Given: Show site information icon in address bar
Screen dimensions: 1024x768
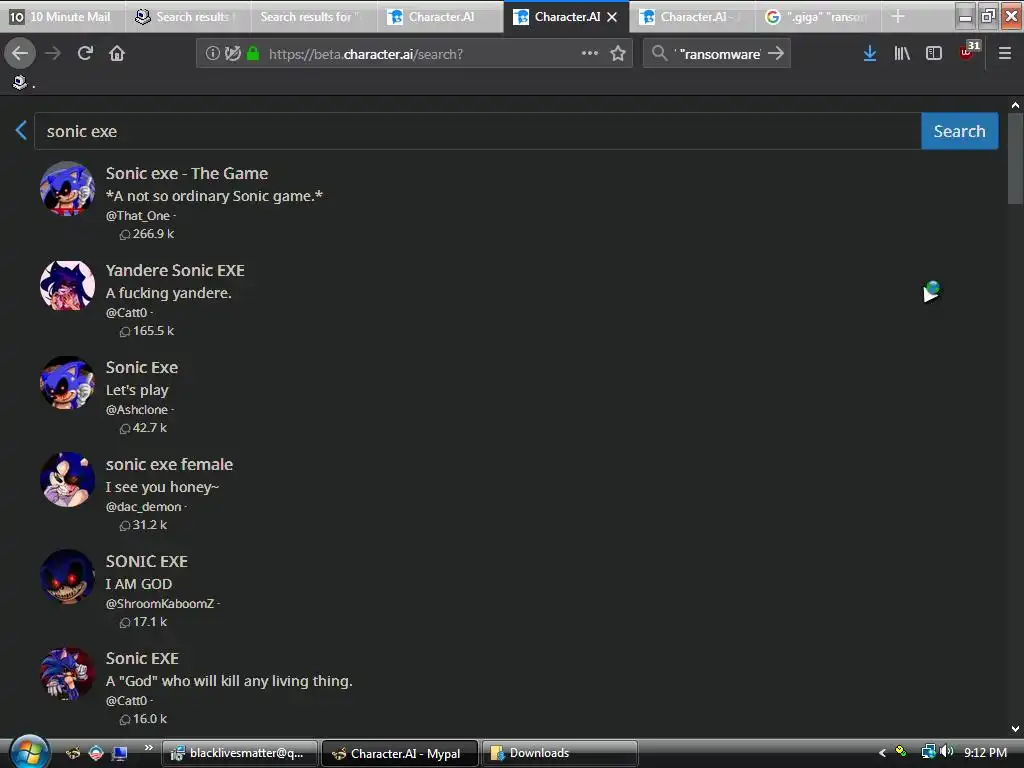Looking at the screenshot, I should tap(212, 54).
